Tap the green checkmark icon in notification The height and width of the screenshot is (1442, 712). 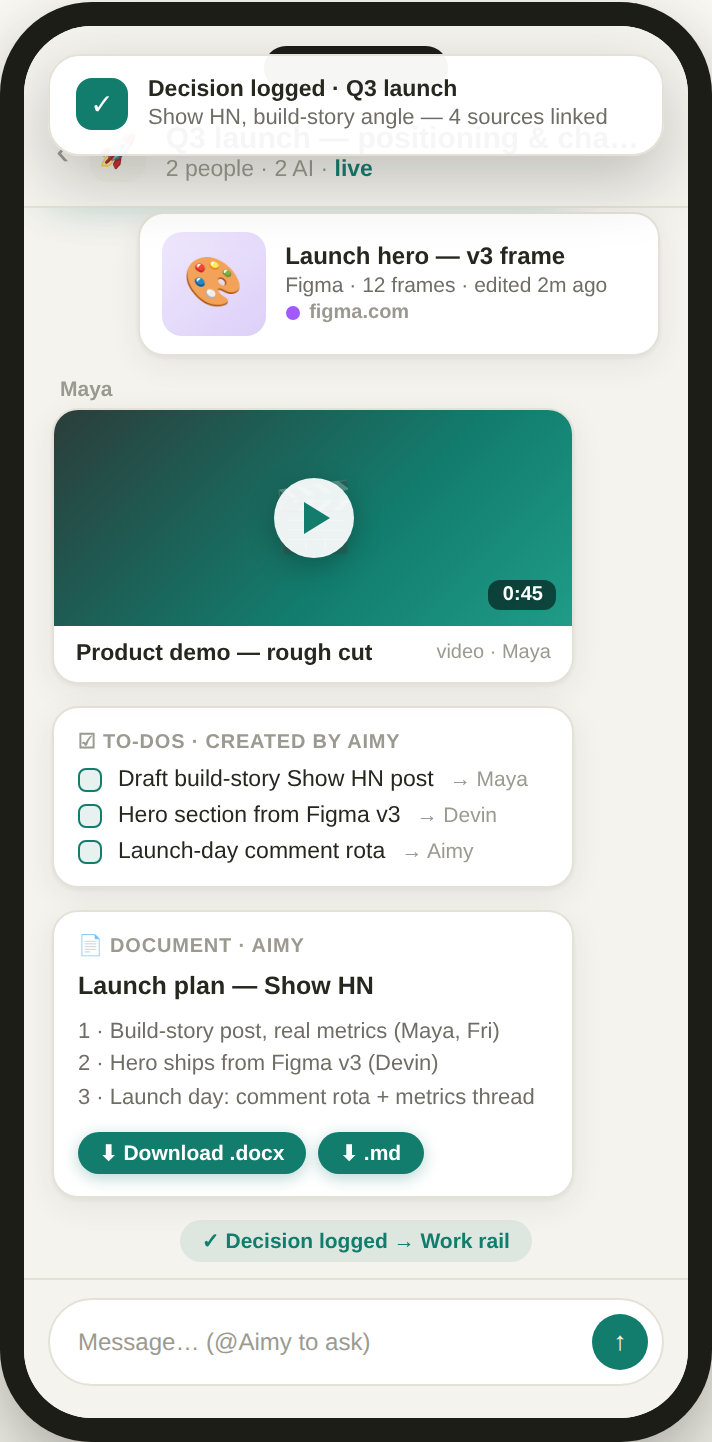point(102,104)
